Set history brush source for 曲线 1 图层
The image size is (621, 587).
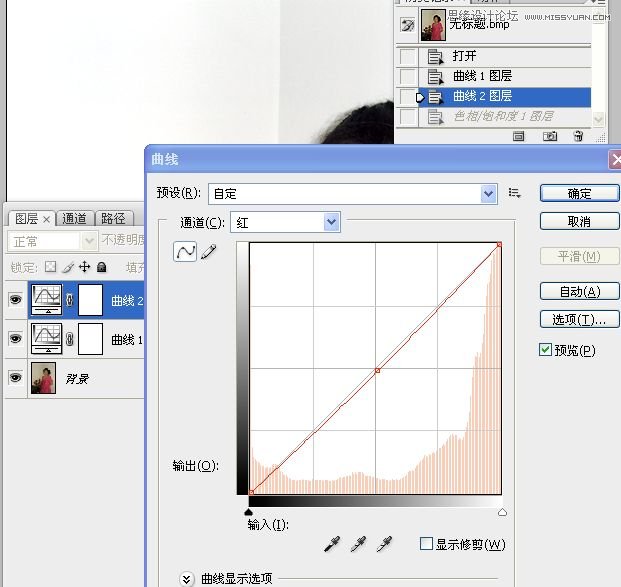(x=408, y=76)
